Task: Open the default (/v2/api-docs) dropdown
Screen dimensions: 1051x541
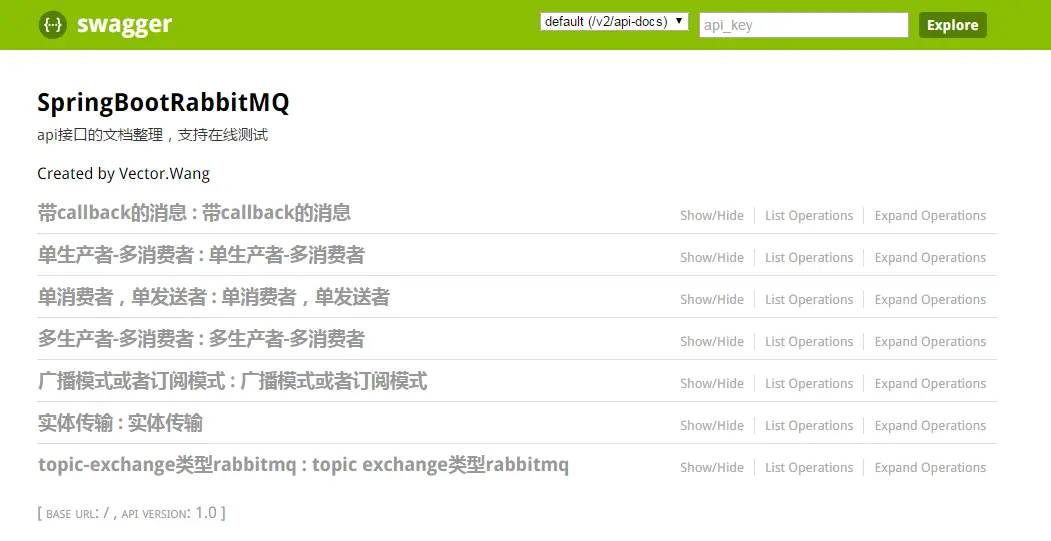Action: coord(614,21)
